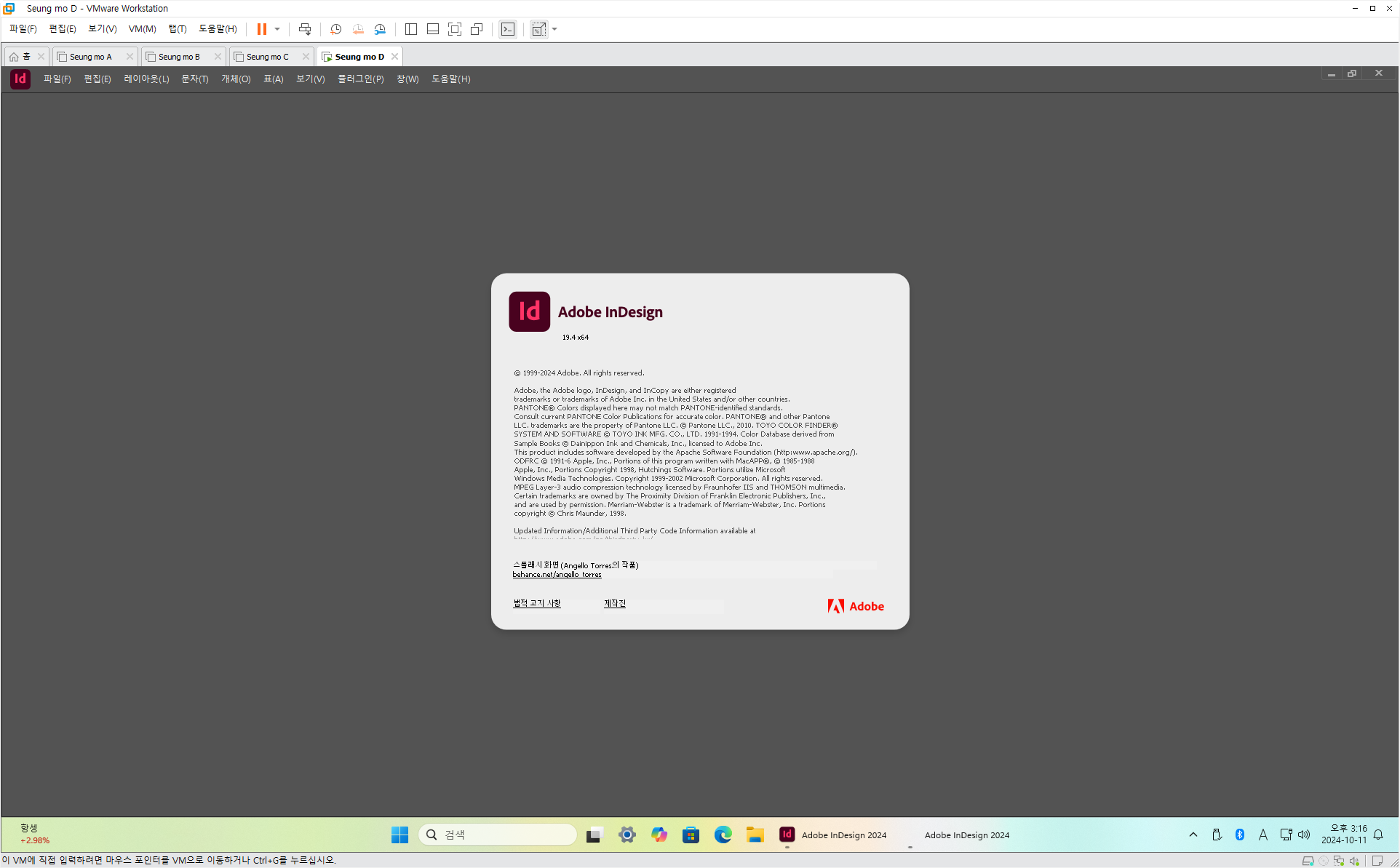Open Microsoft Edge from the taskbar
The image size is (1400, 868).
point(723,835)
